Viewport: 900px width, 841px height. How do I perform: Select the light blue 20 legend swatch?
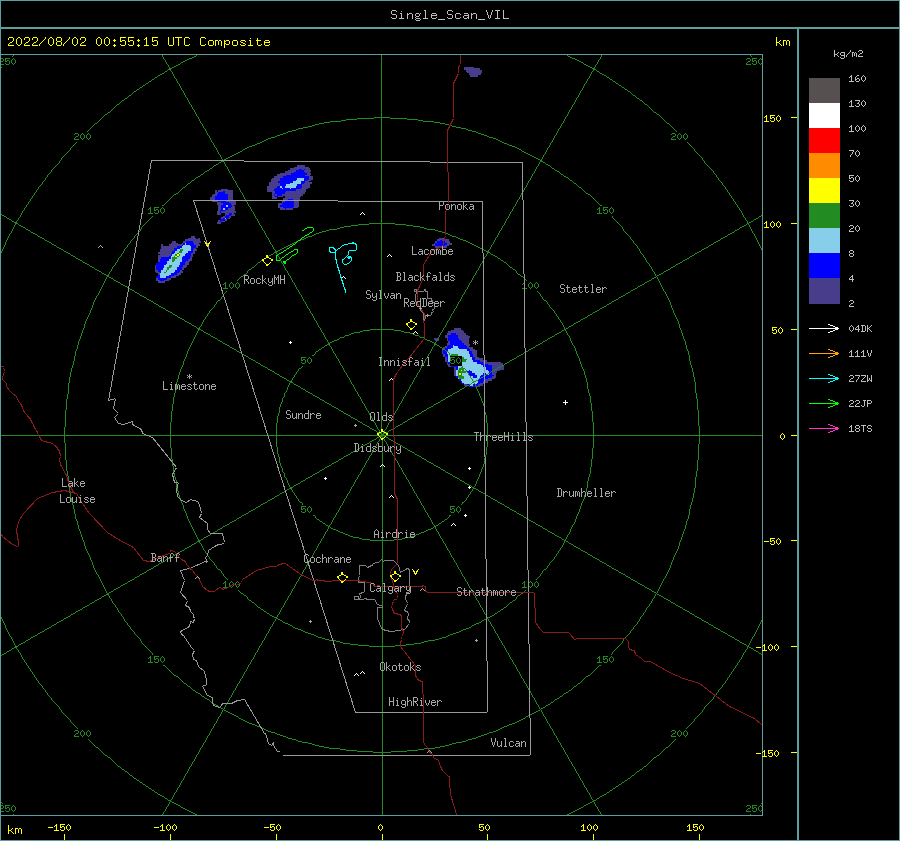tap(824, 241)
